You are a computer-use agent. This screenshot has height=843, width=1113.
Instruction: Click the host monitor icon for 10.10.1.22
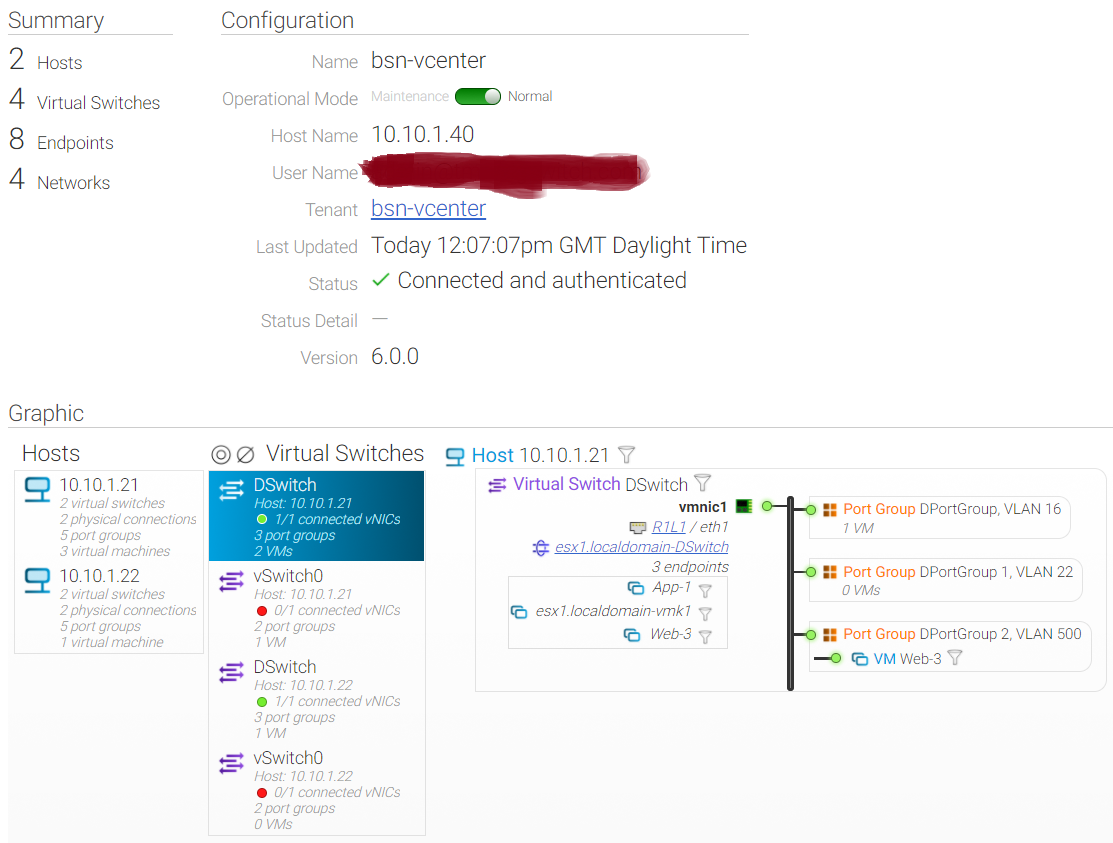click(x=37, y=582)
